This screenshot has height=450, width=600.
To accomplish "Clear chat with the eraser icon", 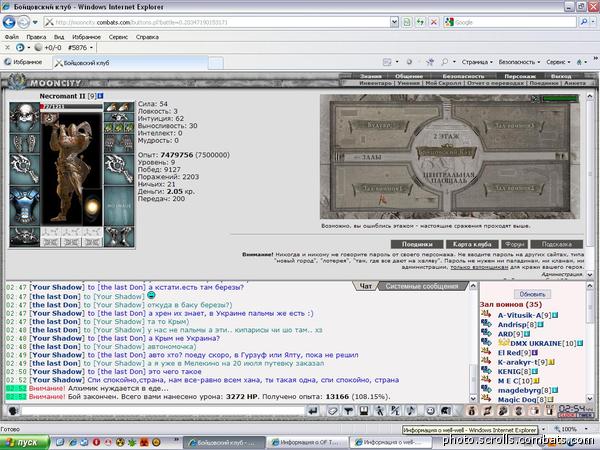I will [333, 411].
